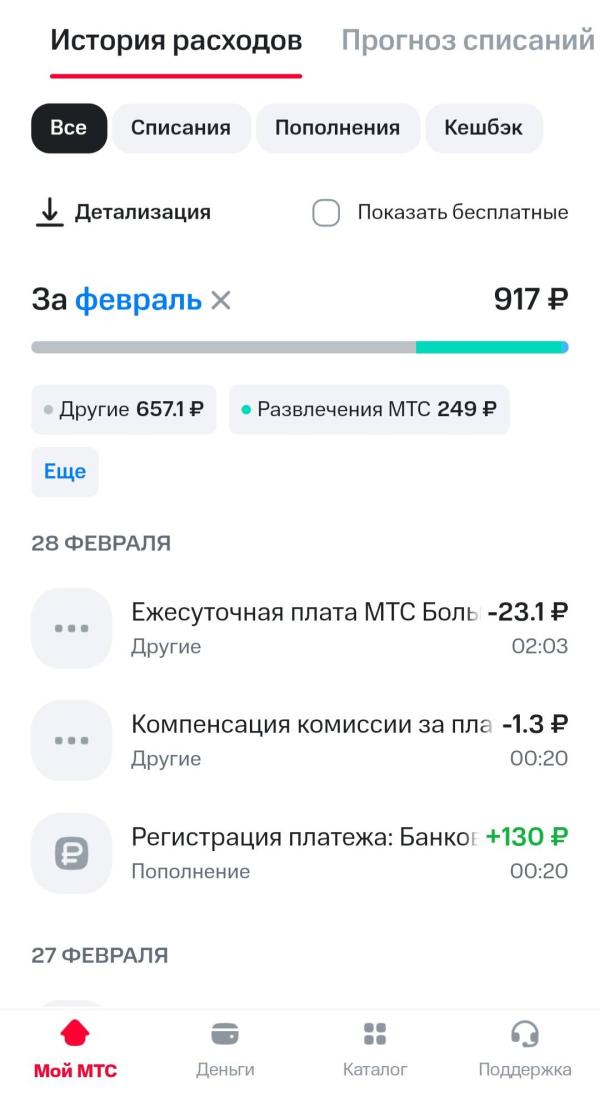This screenshot has width=600, height=1095.
Task: Clear the февраль filter with the X
Action: (x=221, y=300)
